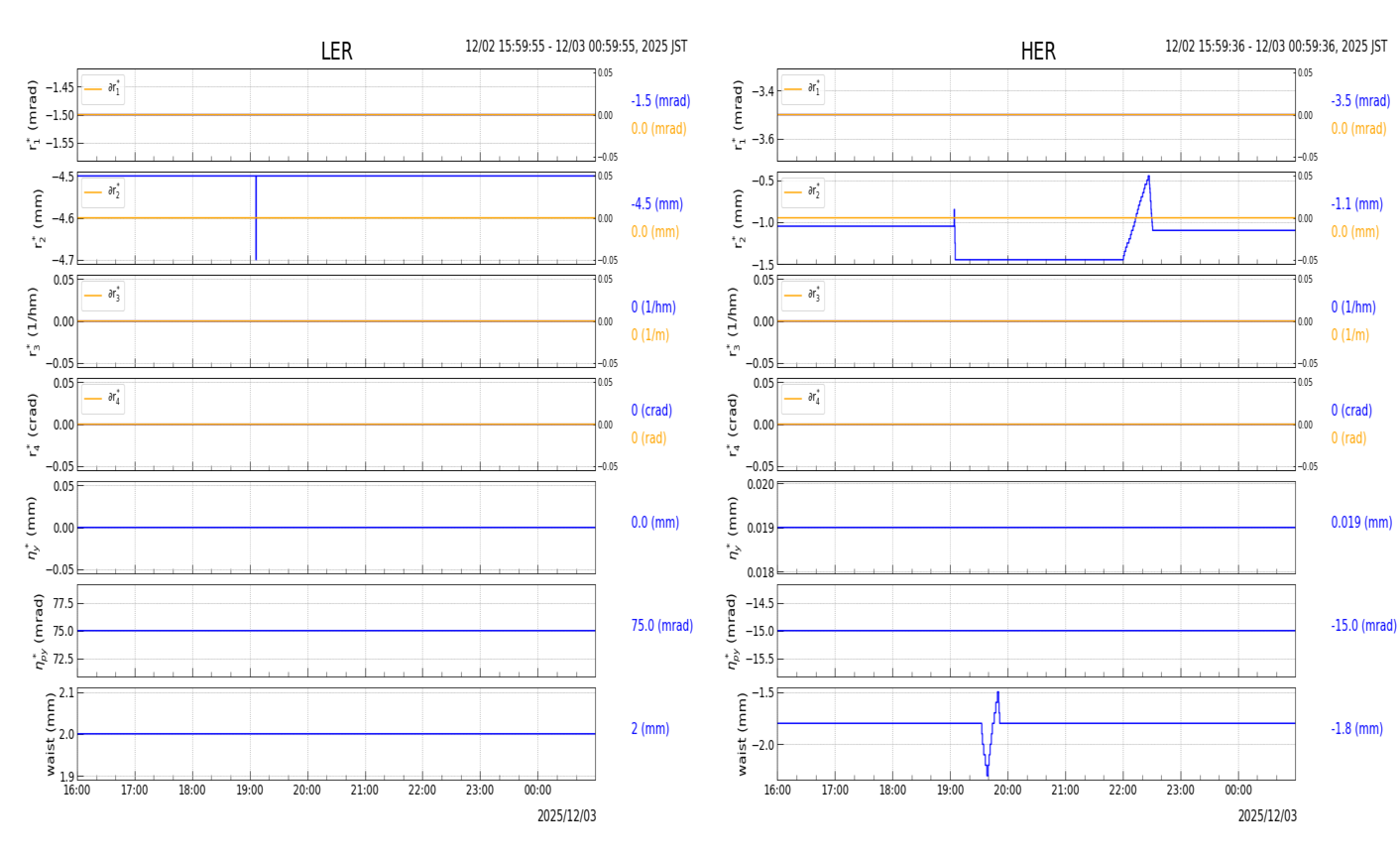Click the 75.0 (mrad) readout
This screenshot has width=1400, height=857.
click(x=662, y=626)
